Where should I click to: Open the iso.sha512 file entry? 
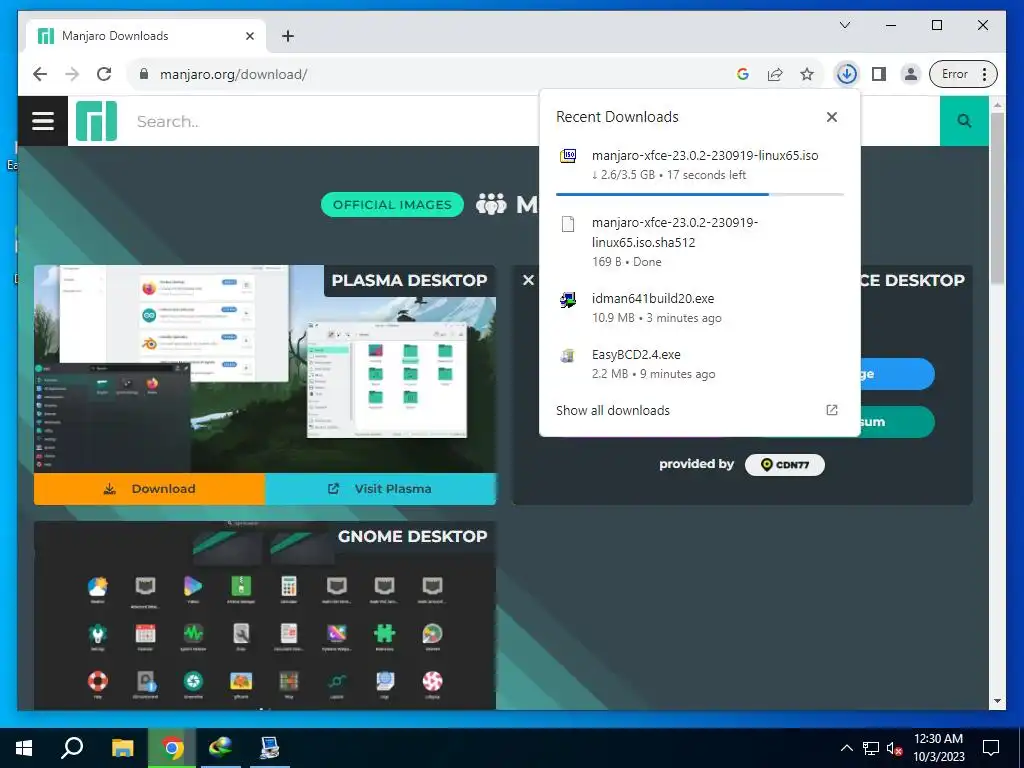[x=699, y=242]
